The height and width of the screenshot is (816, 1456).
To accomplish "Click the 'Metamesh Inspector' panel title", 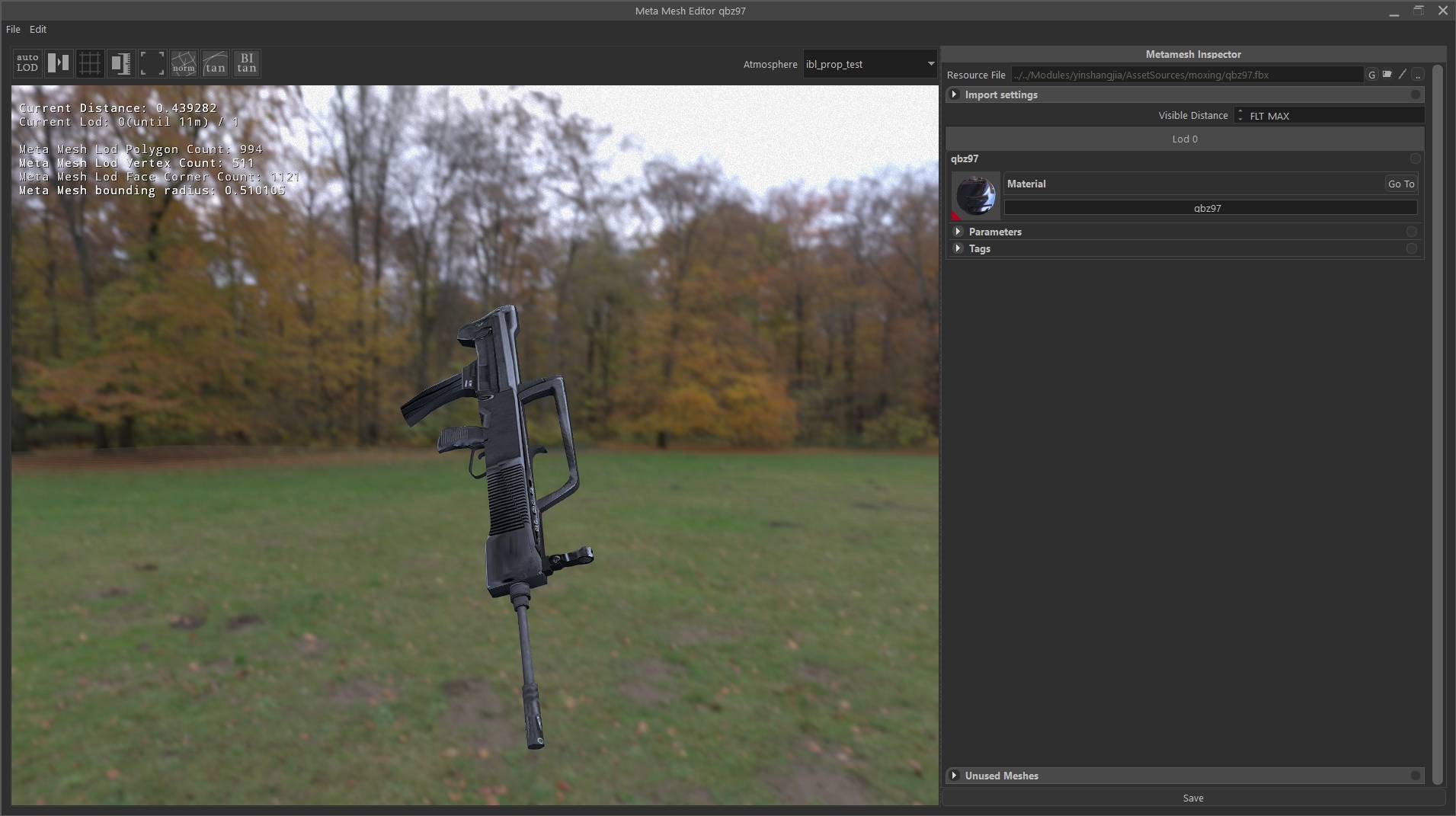I will (1193, 54).
